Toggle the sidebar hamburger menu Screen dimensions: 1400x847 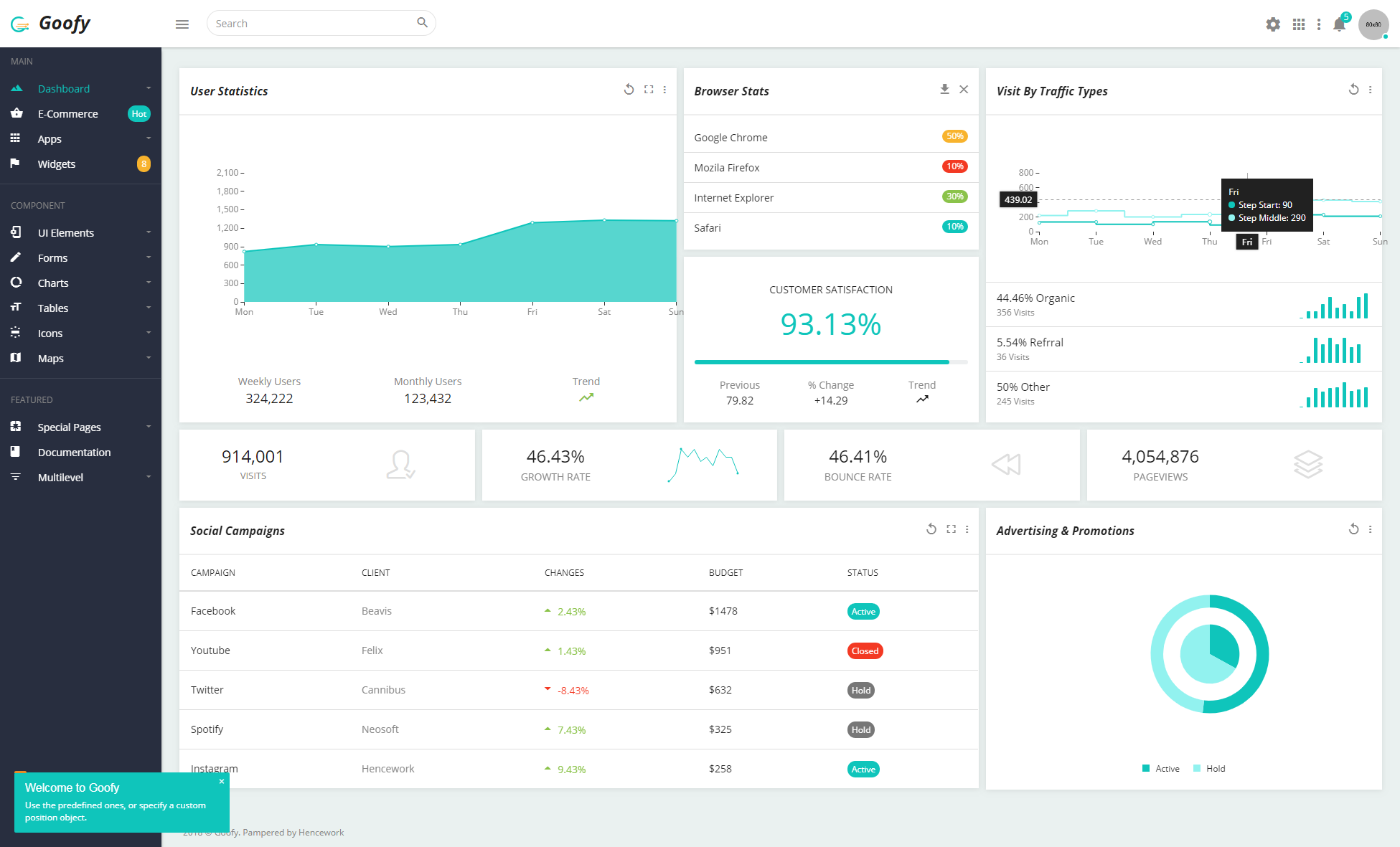point(182,24)
